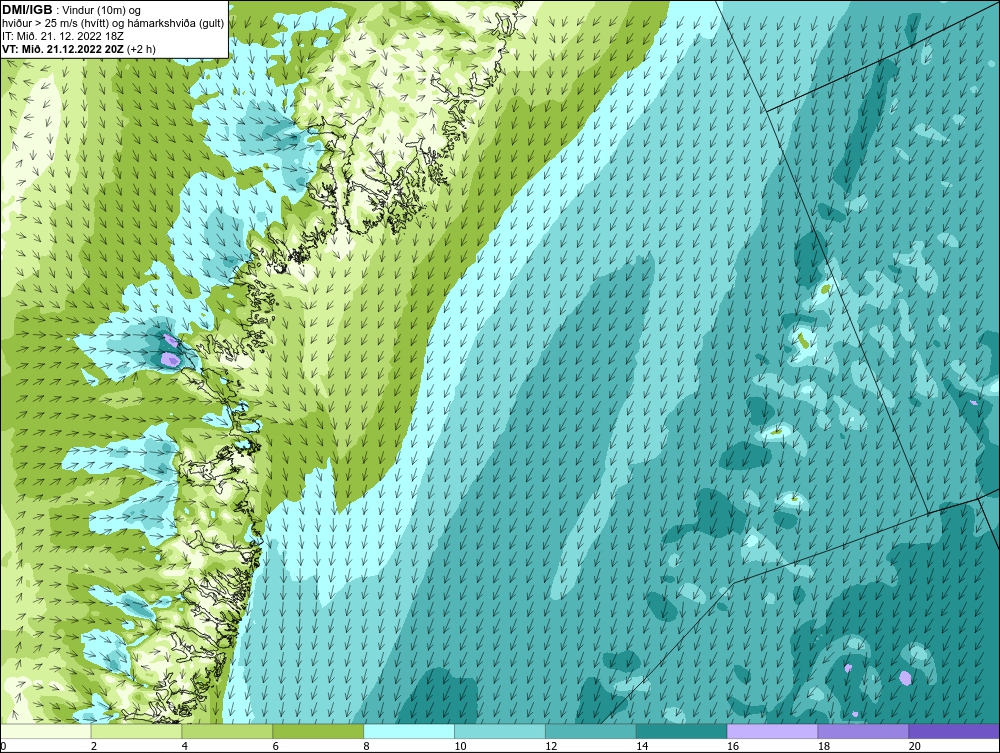
Task: Click the DMI/IGB title text
Action: (27, 10)
